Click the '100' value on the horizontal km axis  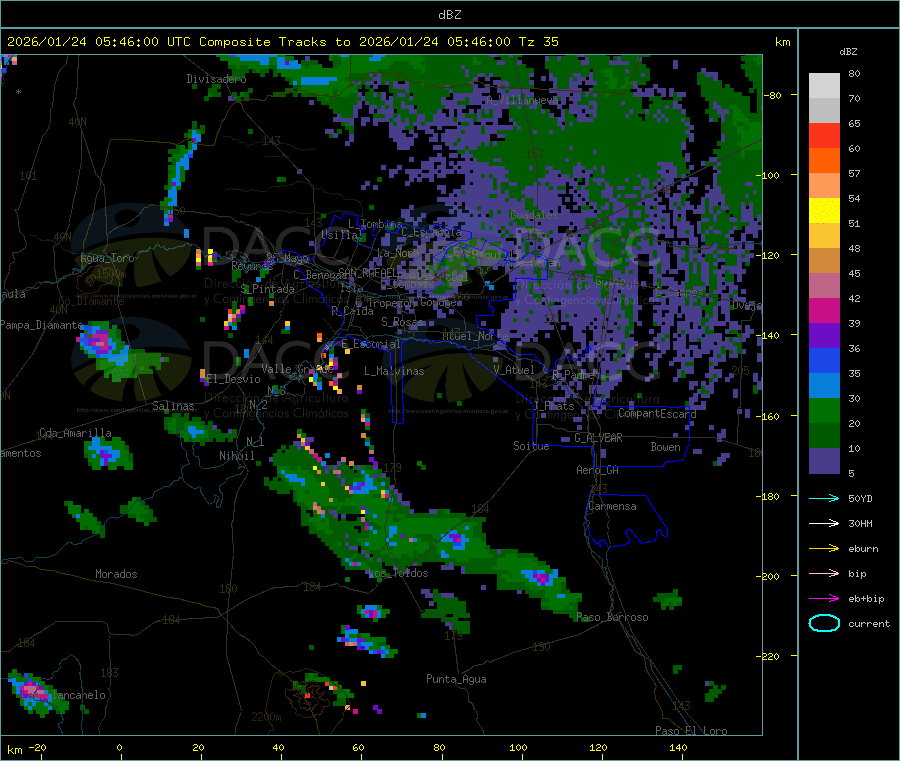pos(518,747)
